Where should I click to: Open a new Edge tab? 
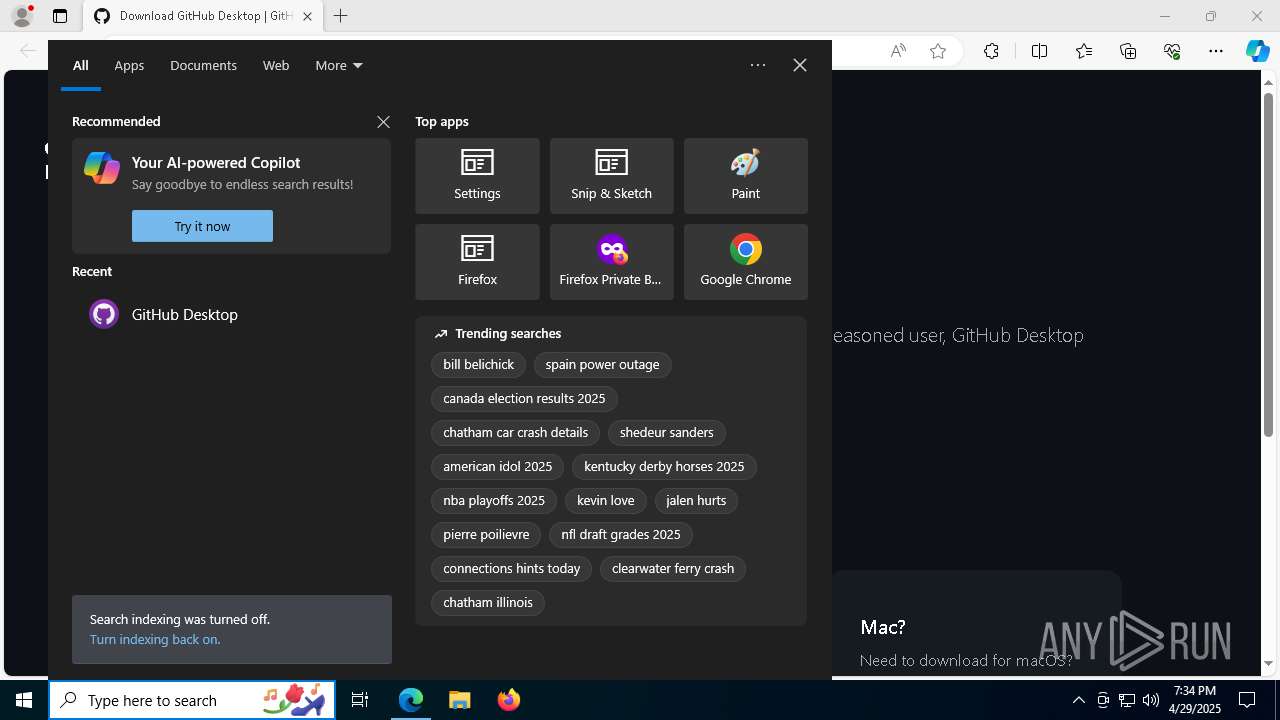pos(341,16)
